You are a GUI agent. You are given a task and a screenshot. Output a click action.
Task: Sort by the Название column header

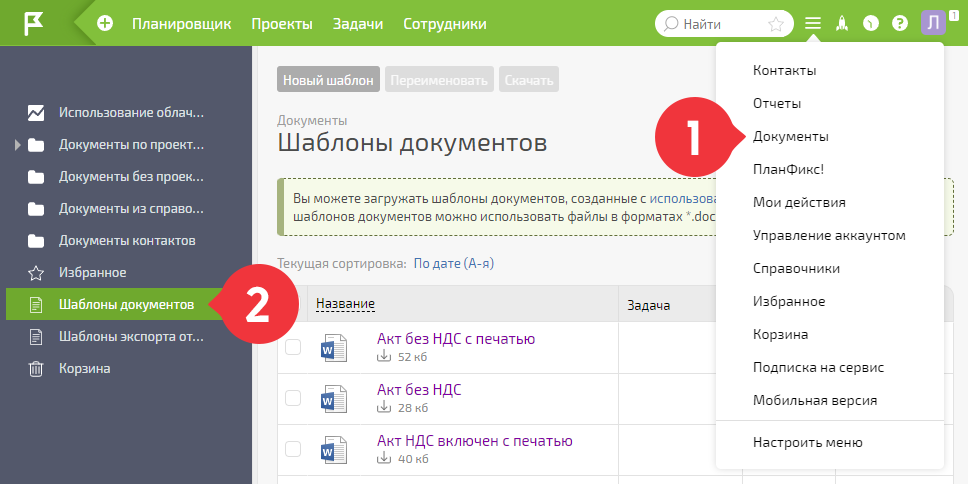pyautogui.click(x=345, y=304)
